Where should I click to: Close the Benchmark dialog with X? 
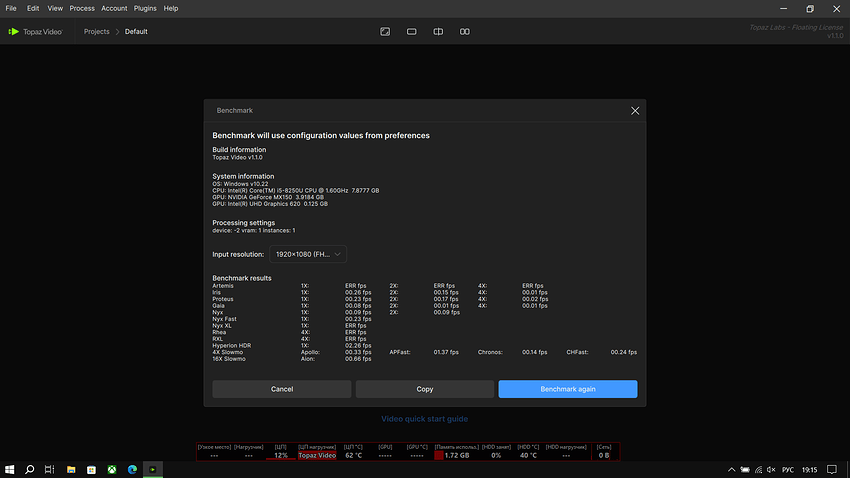click(x=634, y=111)
